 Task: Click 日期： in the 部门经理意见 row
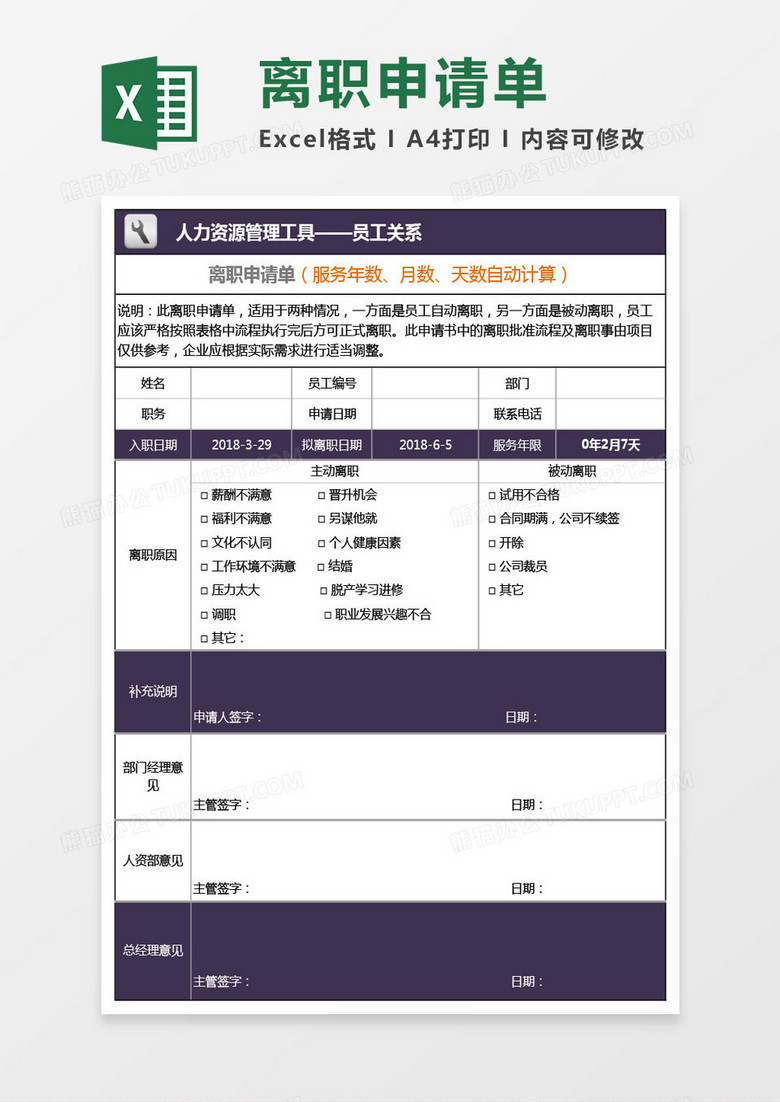tap(526, 805)
